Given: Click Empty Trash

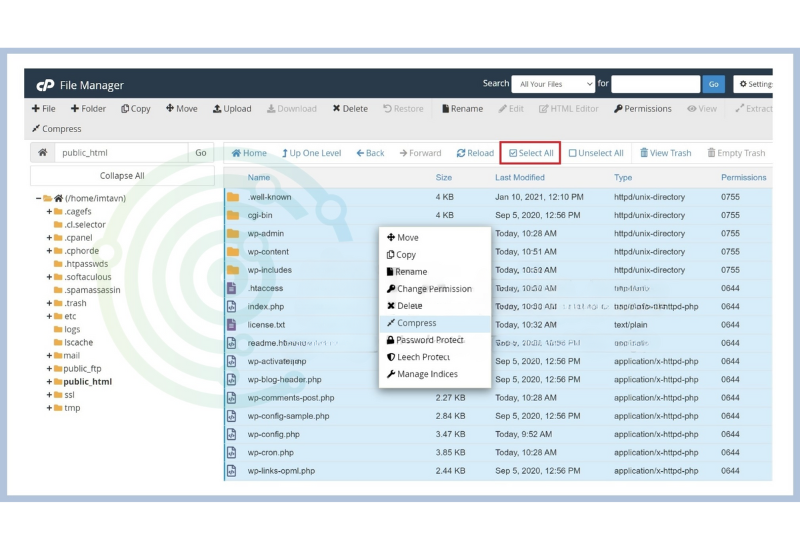Looking at the screenshot, I should click(x=736, y=153).
